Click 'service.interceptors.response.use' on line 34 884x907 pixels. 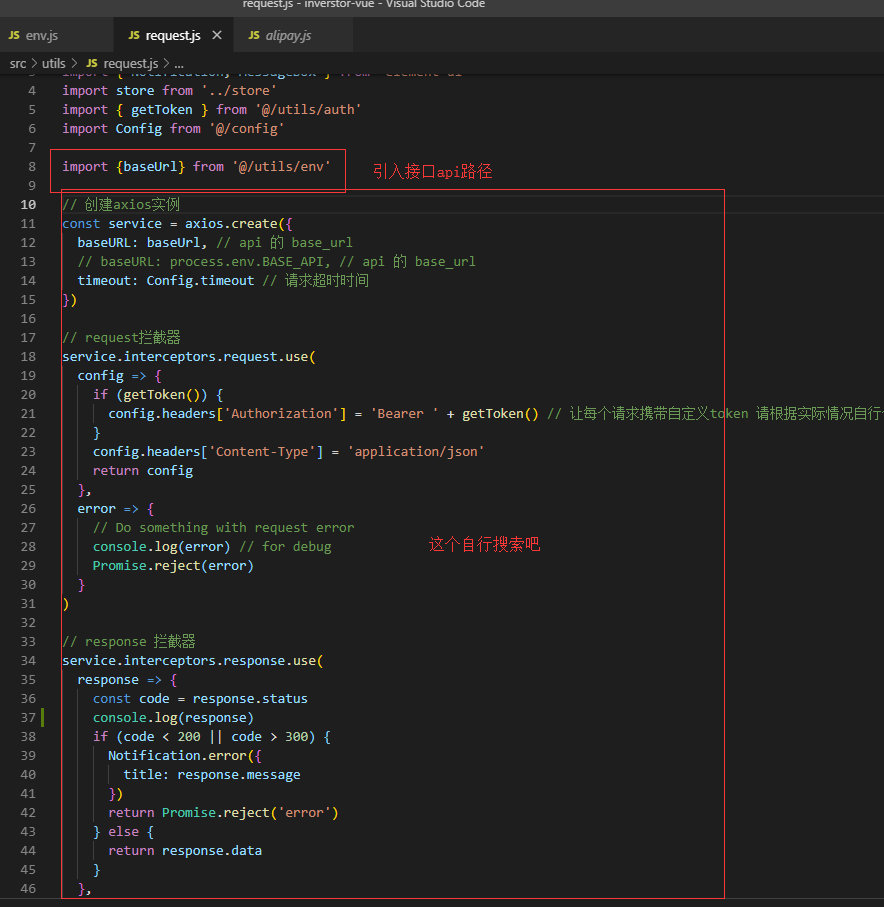tap(189, 661)
